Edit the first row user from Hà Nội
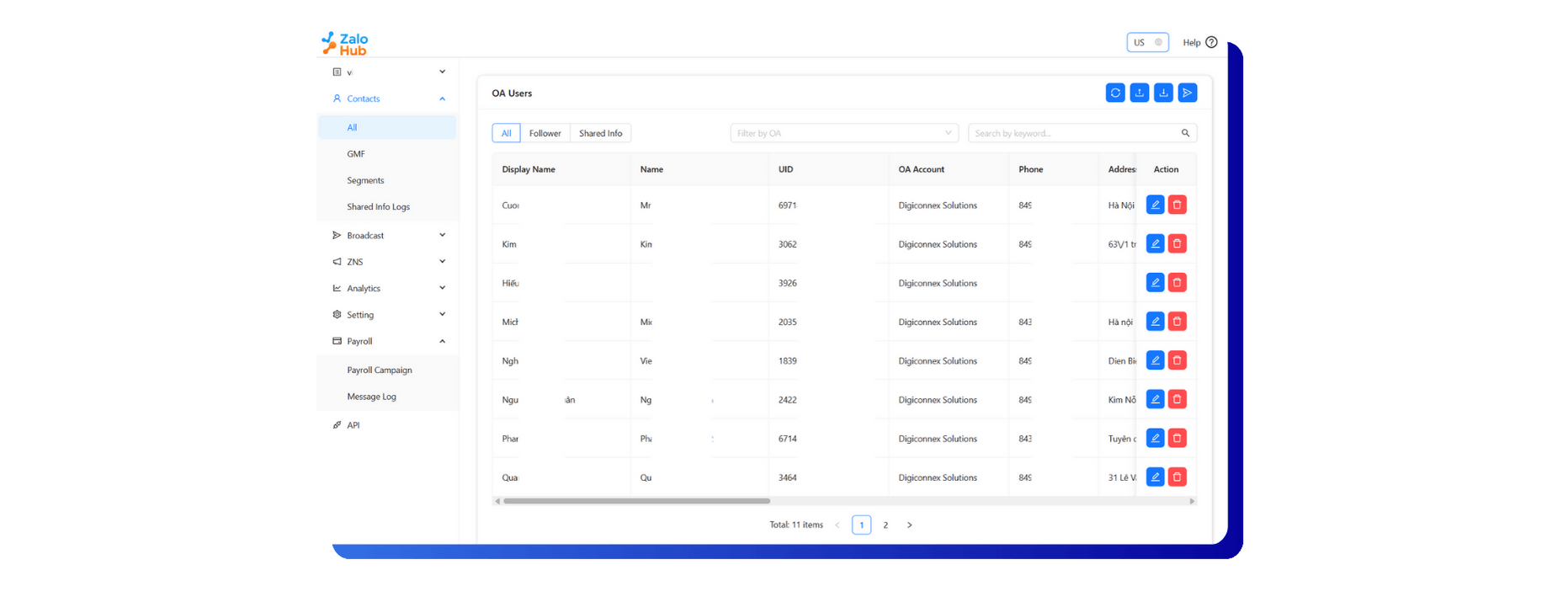Image resolution: width=1568 pixels, height=597 pixels. [1155, 205]
